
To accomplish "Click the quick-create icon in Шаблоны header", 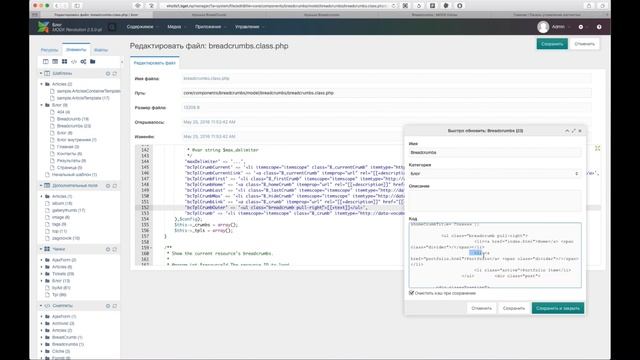I will pyautogui.click(x=115, y=73).
